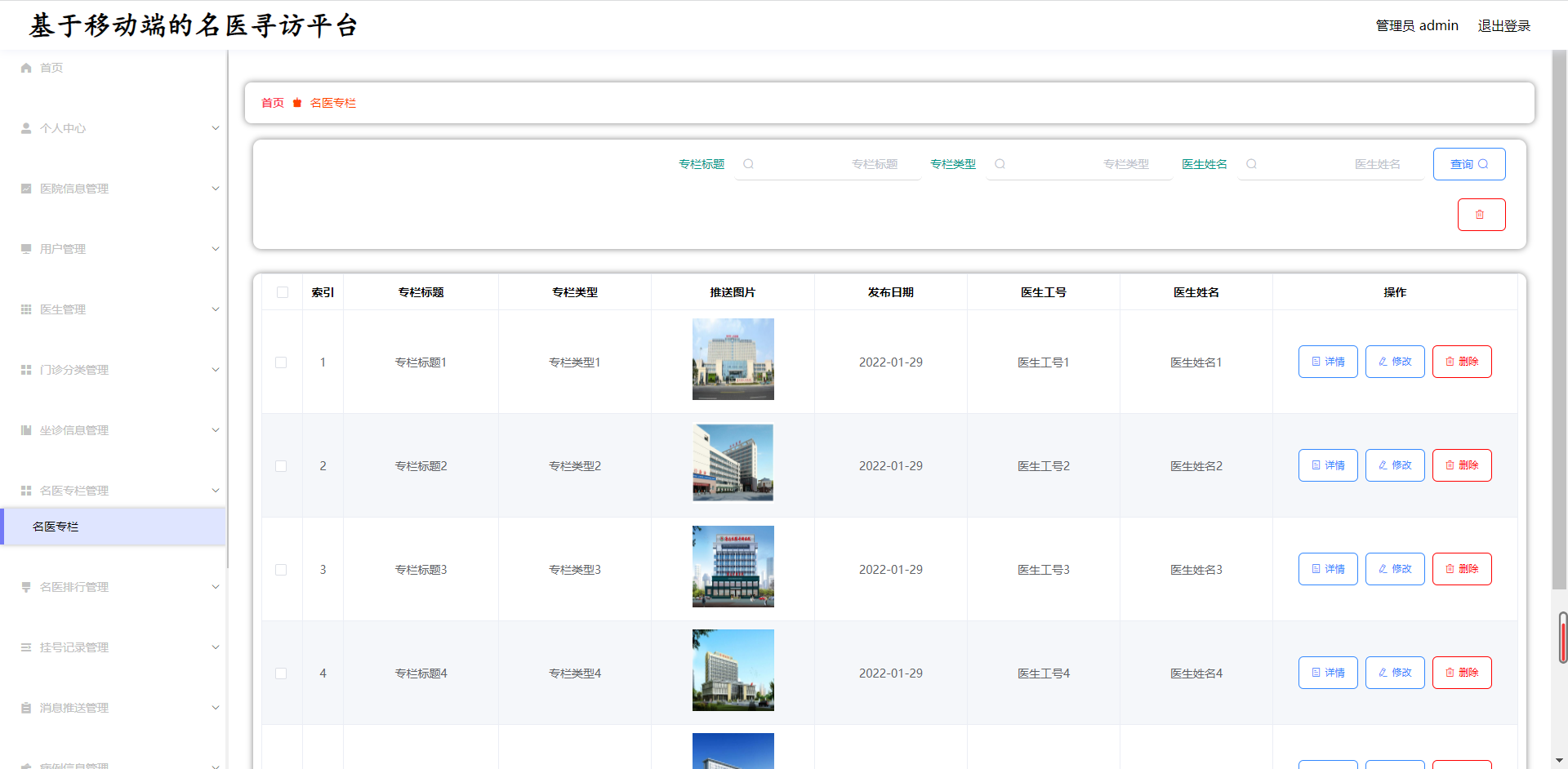Open the 用户管理 menu label
The width and height of the screenshot is (1568, 769).
(63, 249)
